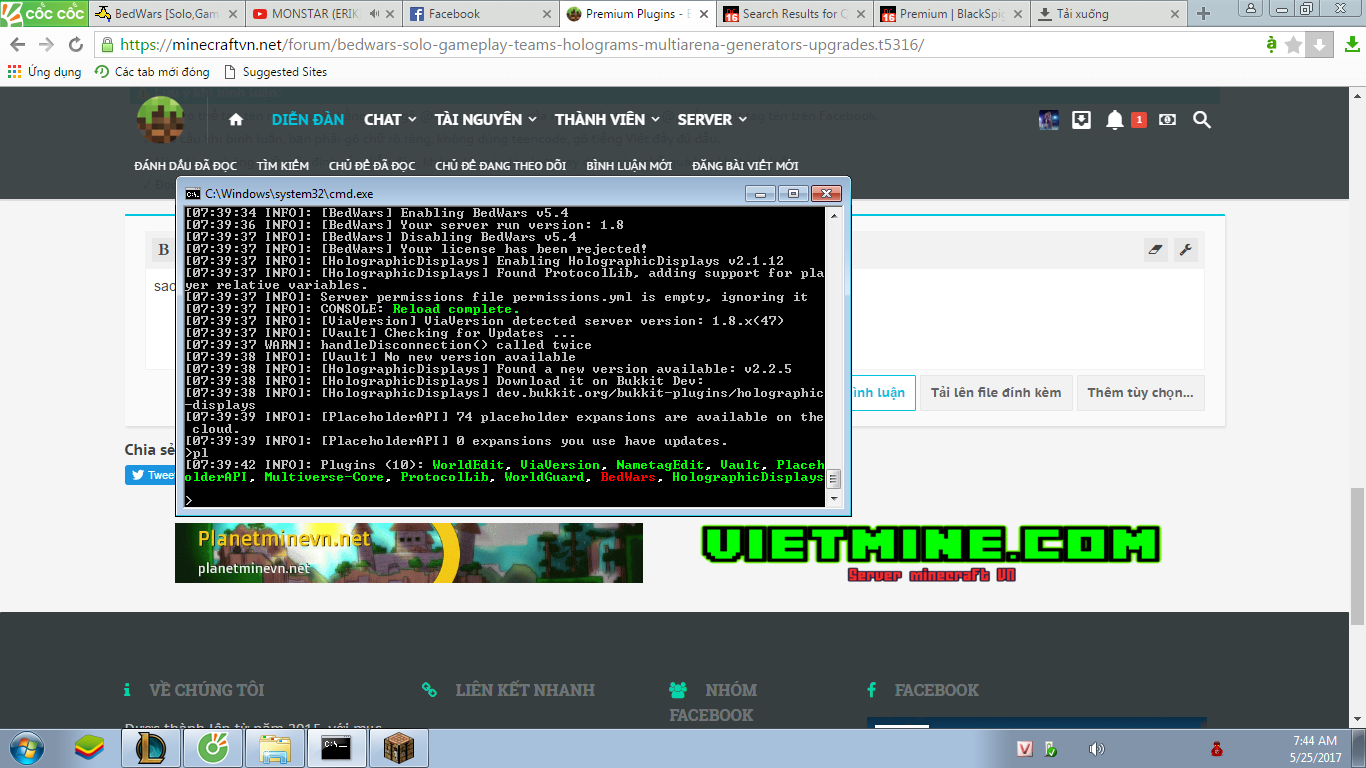Mute the MONSTAR tab audio icon
This screenshot has height=768, width=1366.
[374, 14]
